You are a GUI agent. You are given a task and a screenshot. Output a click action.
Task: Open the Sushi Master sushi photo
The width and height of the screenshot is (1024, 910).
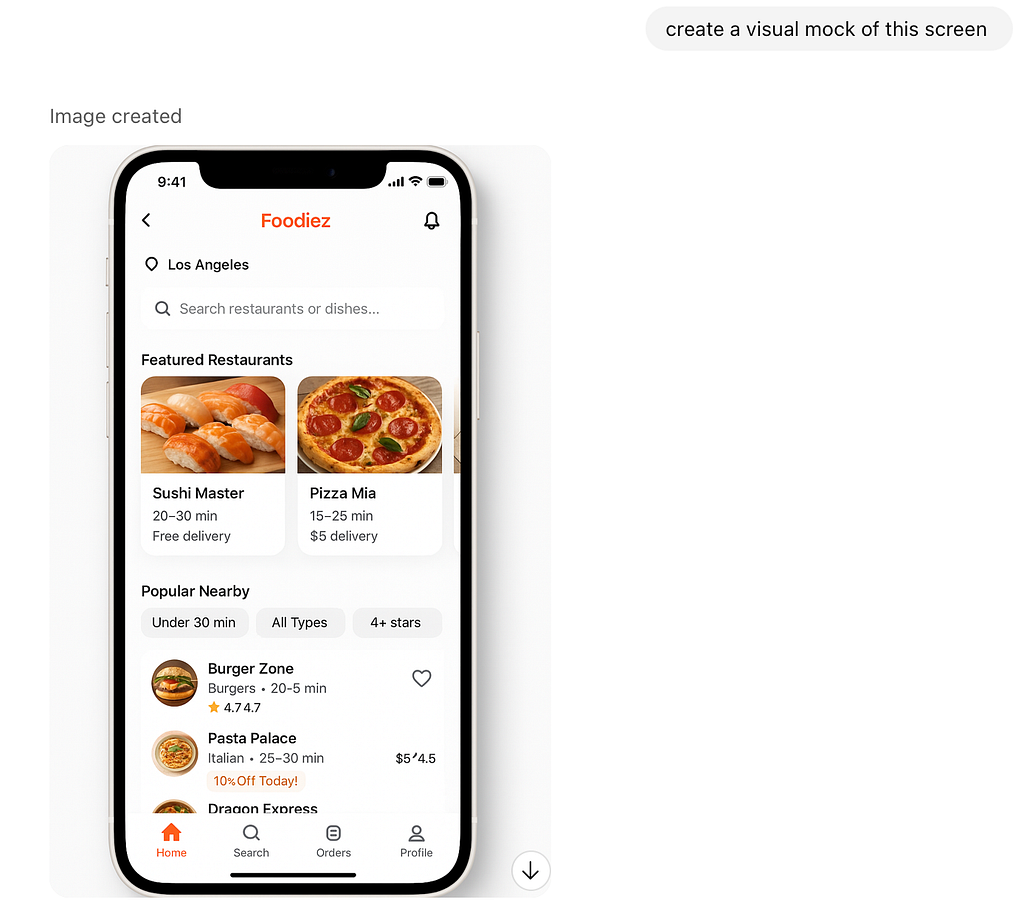pos(213,425)
